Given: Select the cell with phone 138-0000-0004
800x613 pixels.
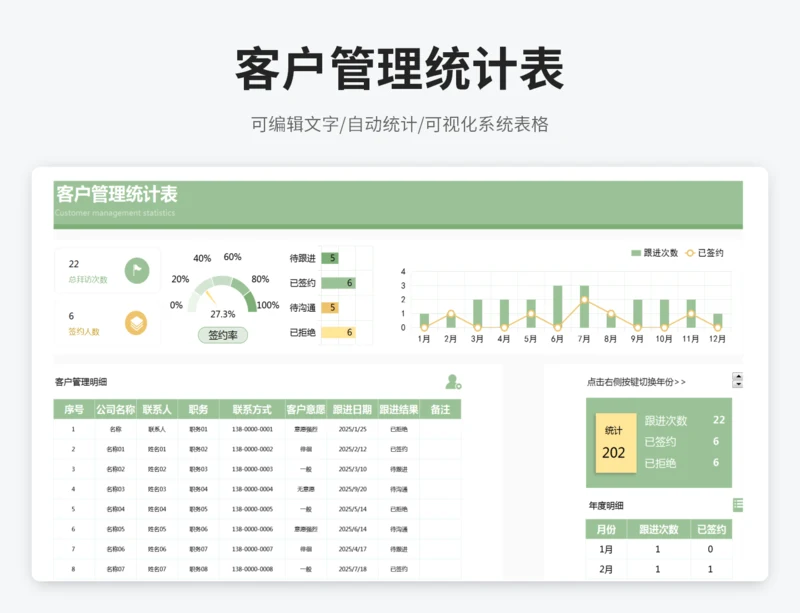Looking at the screenshot, I should (252, 489).
